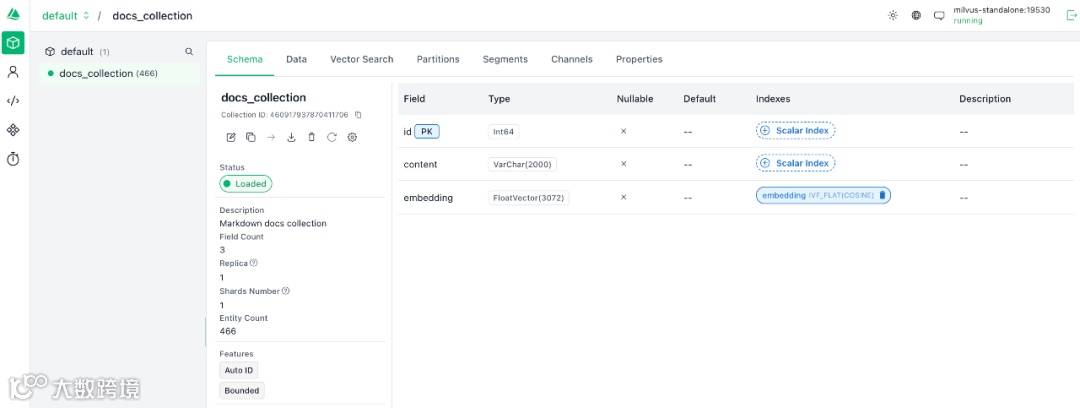Open the language globe selector
The height and width of the screenshot is (408, 1080).
point(916,16)
